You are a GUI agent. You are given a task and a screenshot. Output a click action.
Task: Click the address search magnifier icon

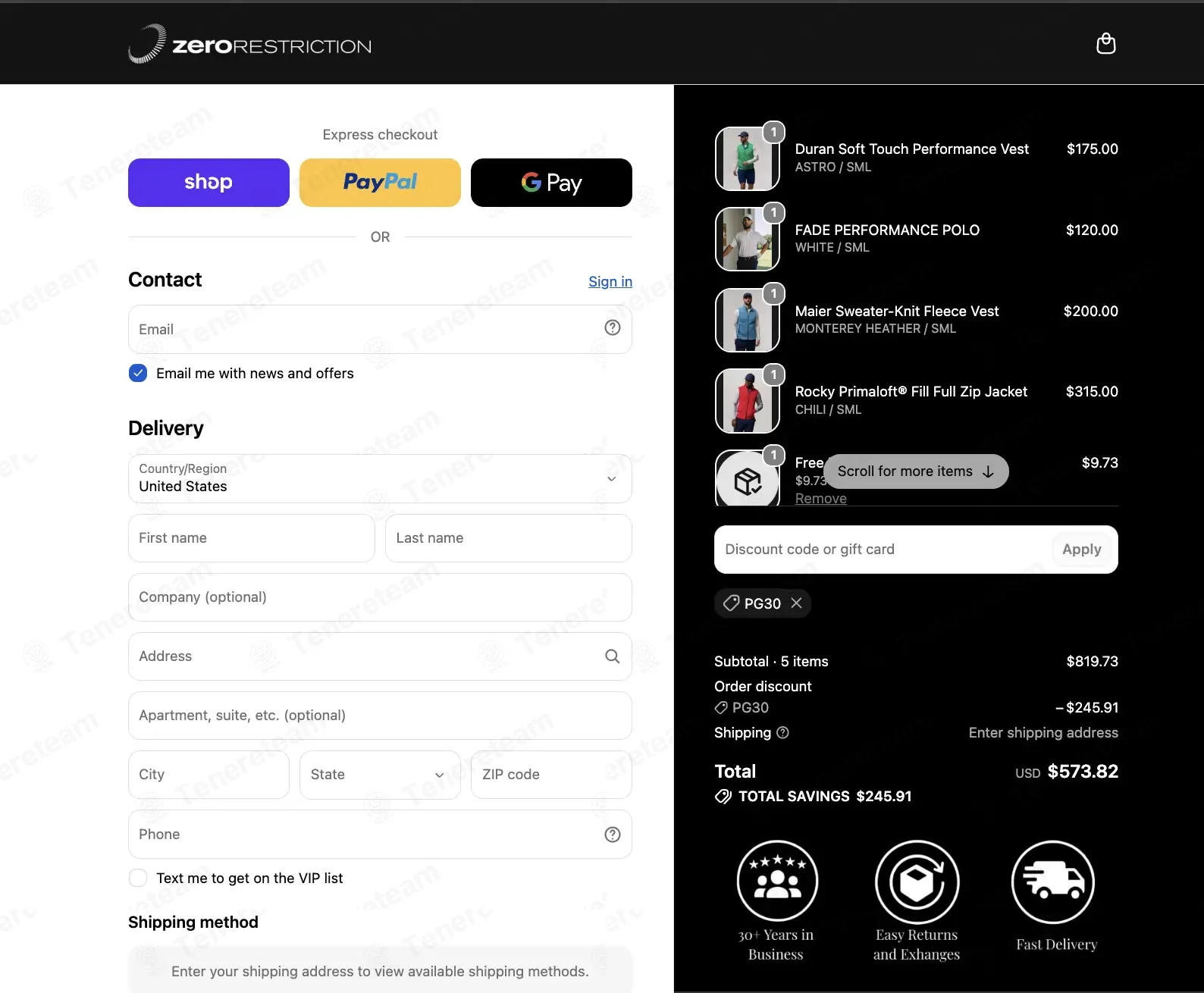pyautogui.click(x=612, y=656)
